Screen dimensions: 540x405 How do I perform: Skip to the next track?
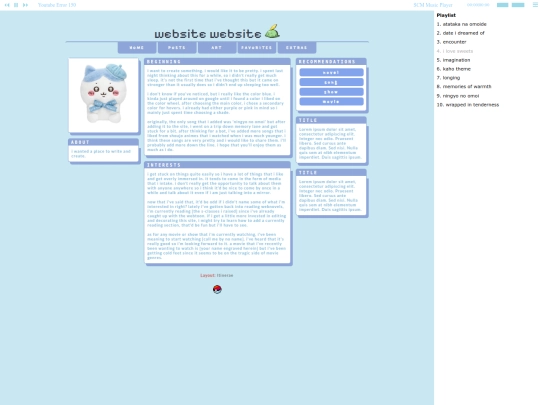click(x=25, y=5)
